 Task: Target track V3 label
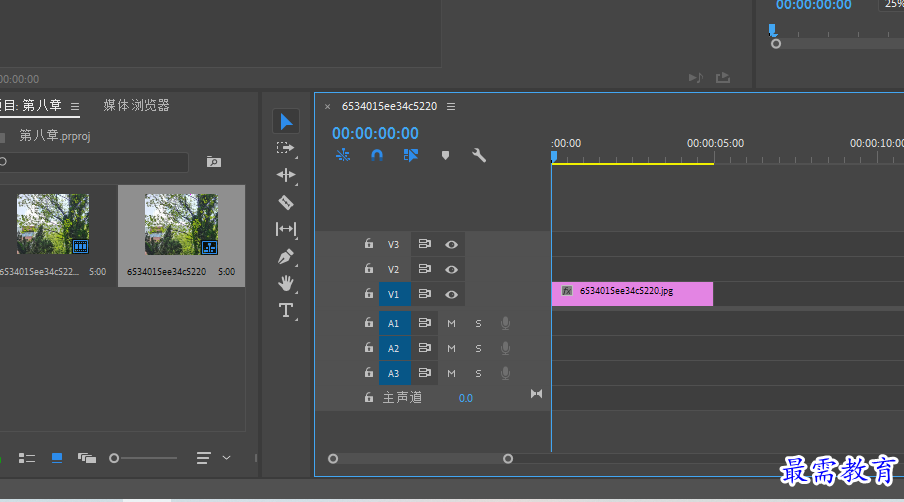pyautogui.click(x=393, y=244)
